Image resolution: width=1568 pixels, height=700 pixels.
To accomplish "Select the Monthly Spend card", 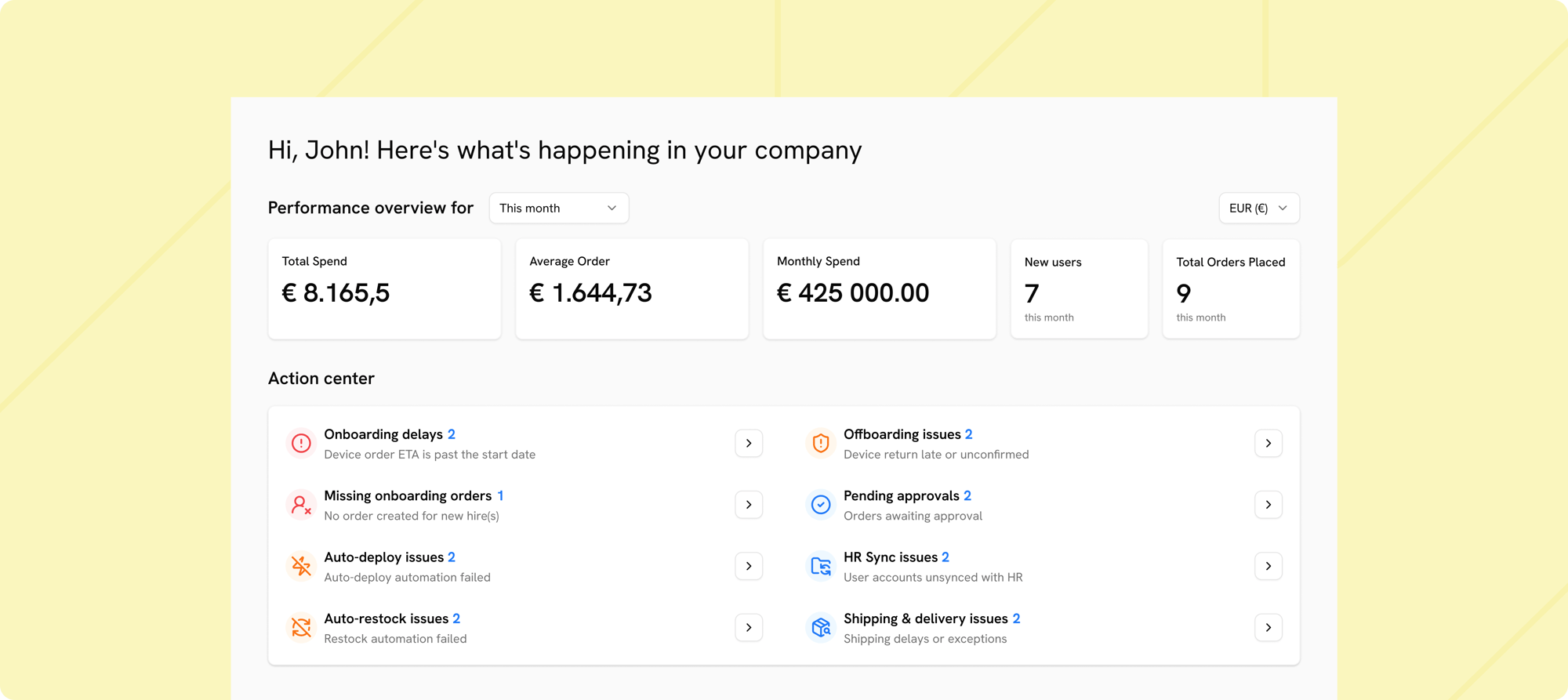I will [880, 289].
